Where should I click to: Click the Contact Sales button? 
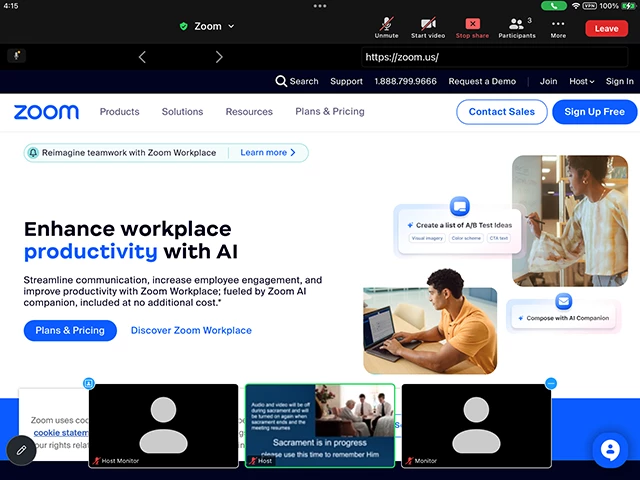click(502, 112)
